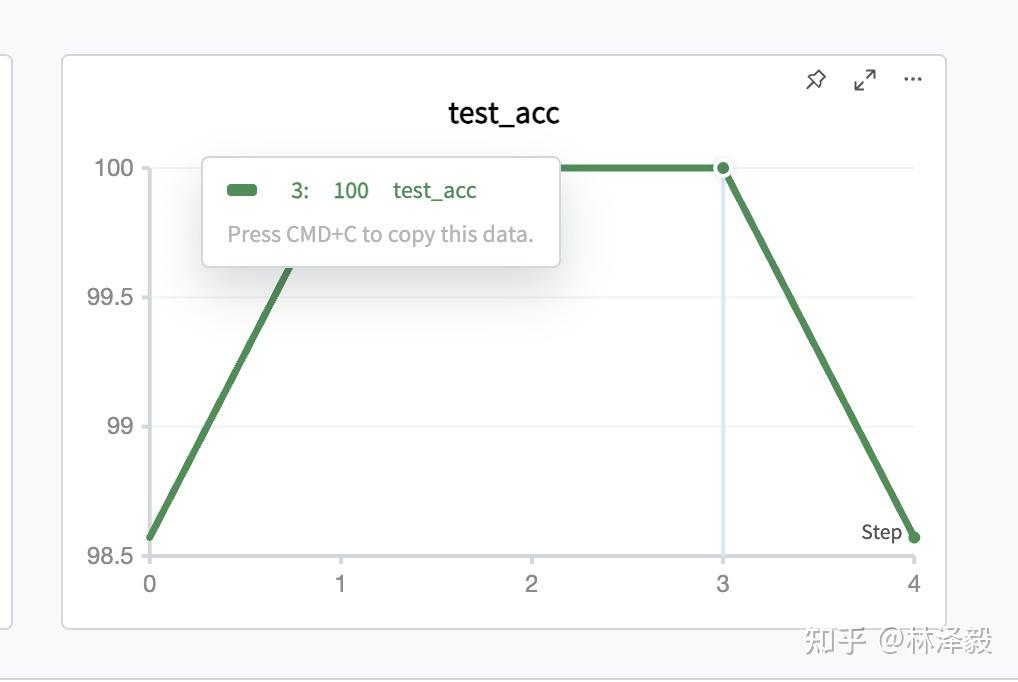This screenshot has width=1018, height=682.
Task: Expand test_acc chart to fullscreen
Action: [865, 80]
